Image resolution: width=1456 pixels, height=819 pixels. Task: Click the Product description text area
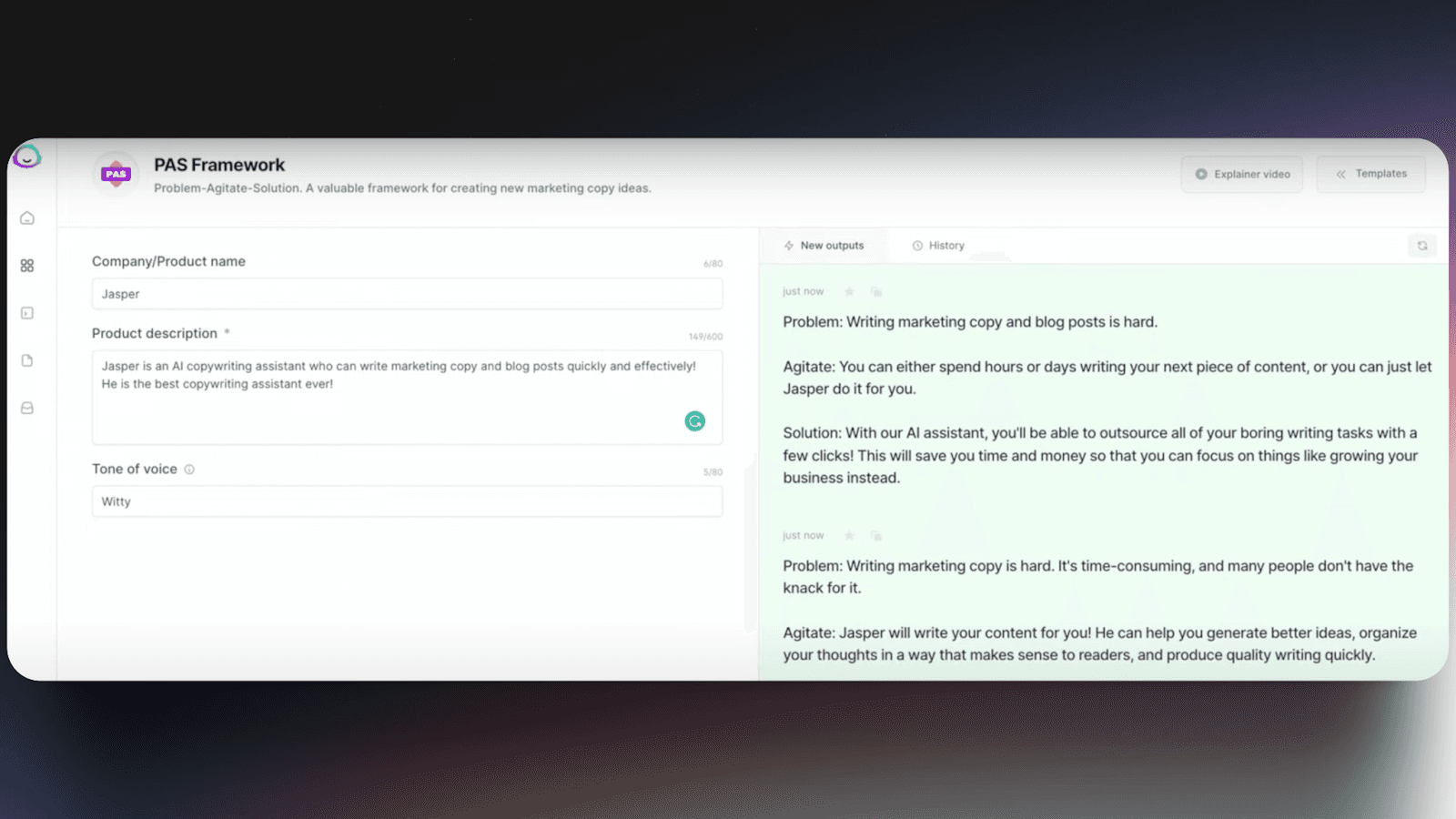(x=407, y=398)
